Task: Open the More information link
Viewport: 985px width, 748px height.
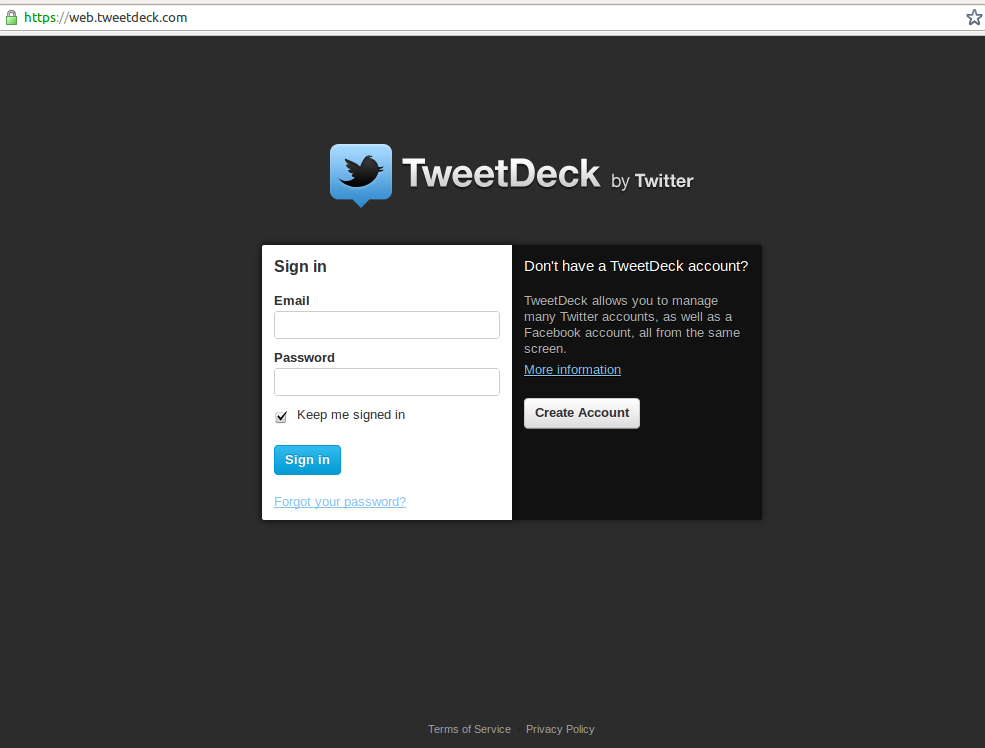Action: point(572,370)
